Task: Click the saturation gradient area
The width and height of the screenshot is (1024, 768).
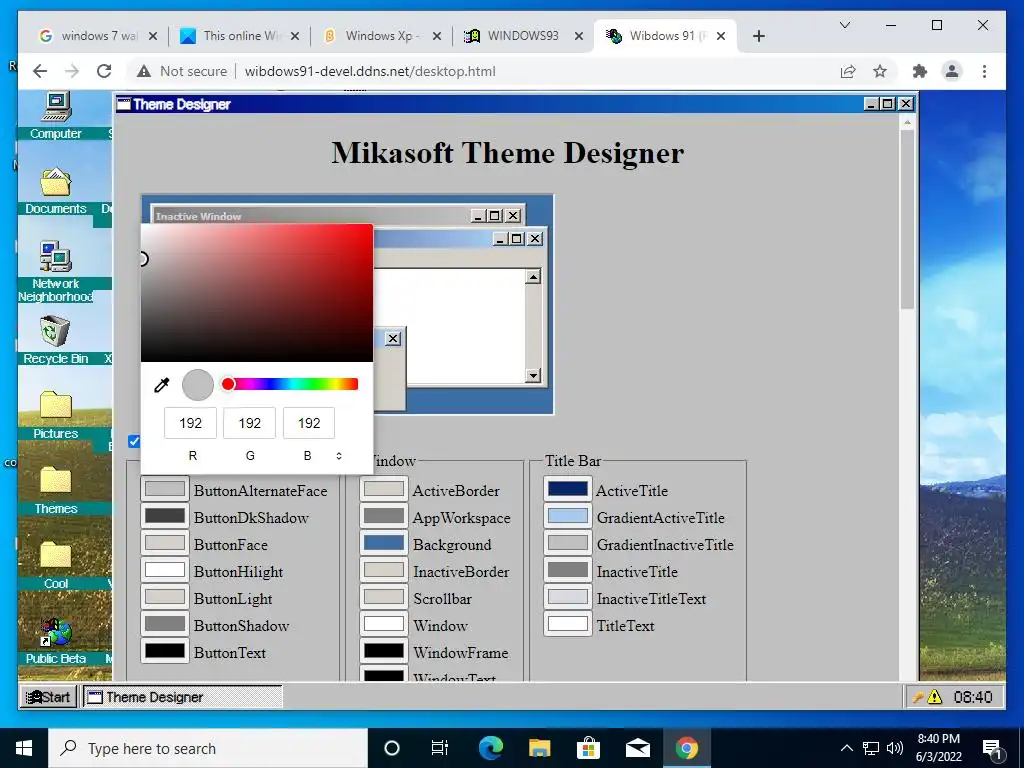Action: pos(257,293)
